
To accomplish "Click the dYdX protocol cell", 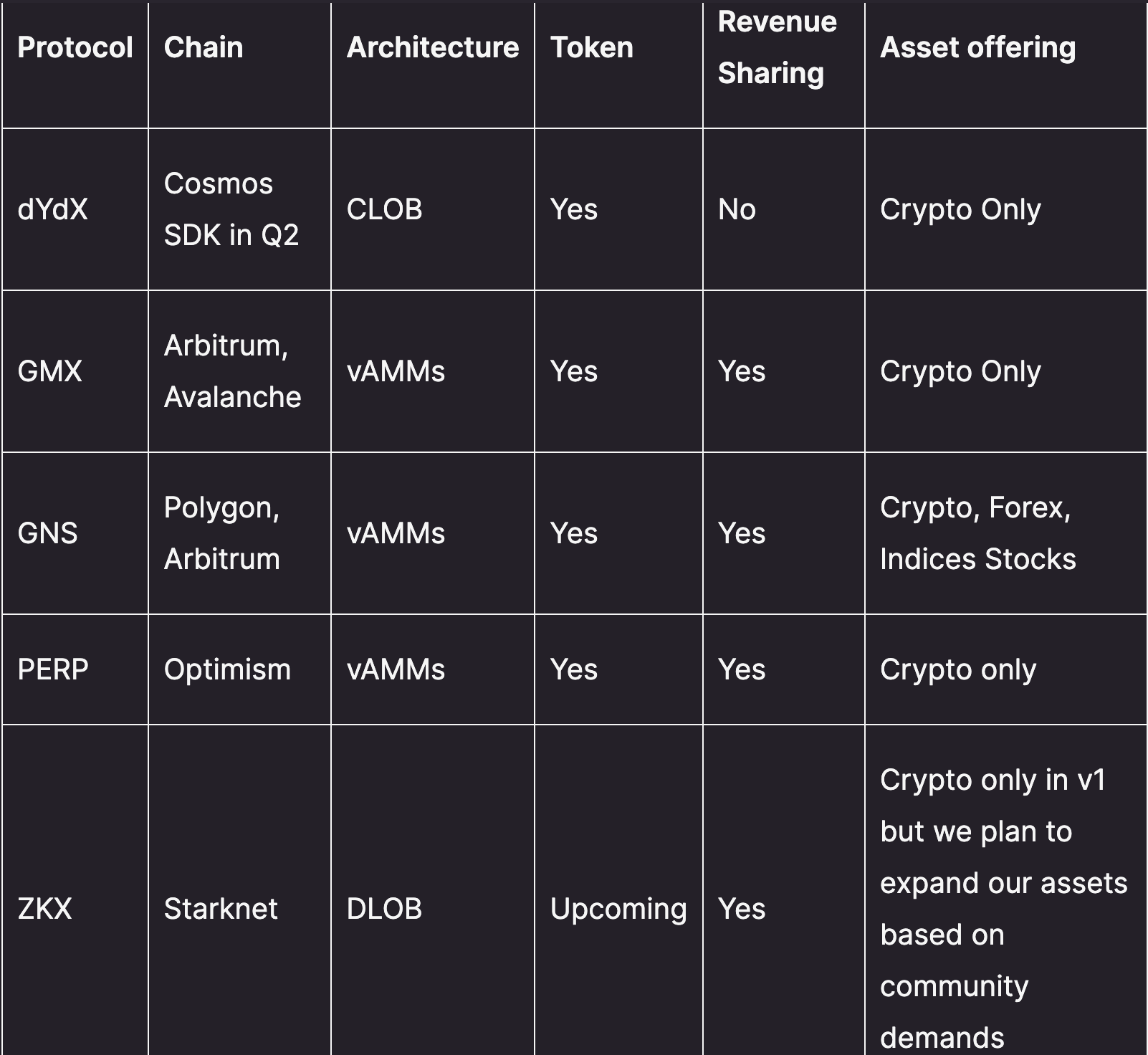I will [53, 209].
